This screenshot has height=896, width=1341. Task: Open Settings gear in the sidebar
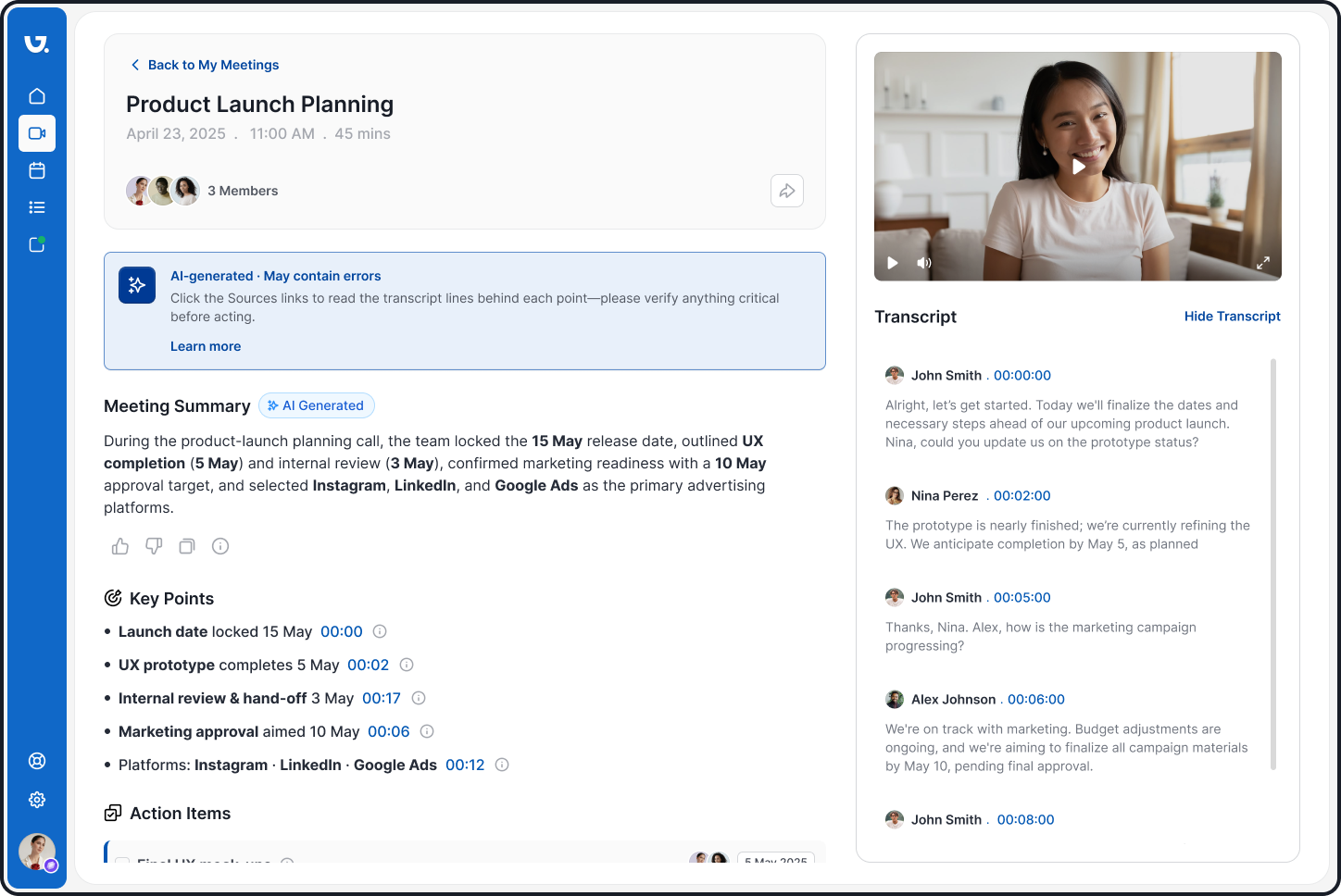[37, 800]
